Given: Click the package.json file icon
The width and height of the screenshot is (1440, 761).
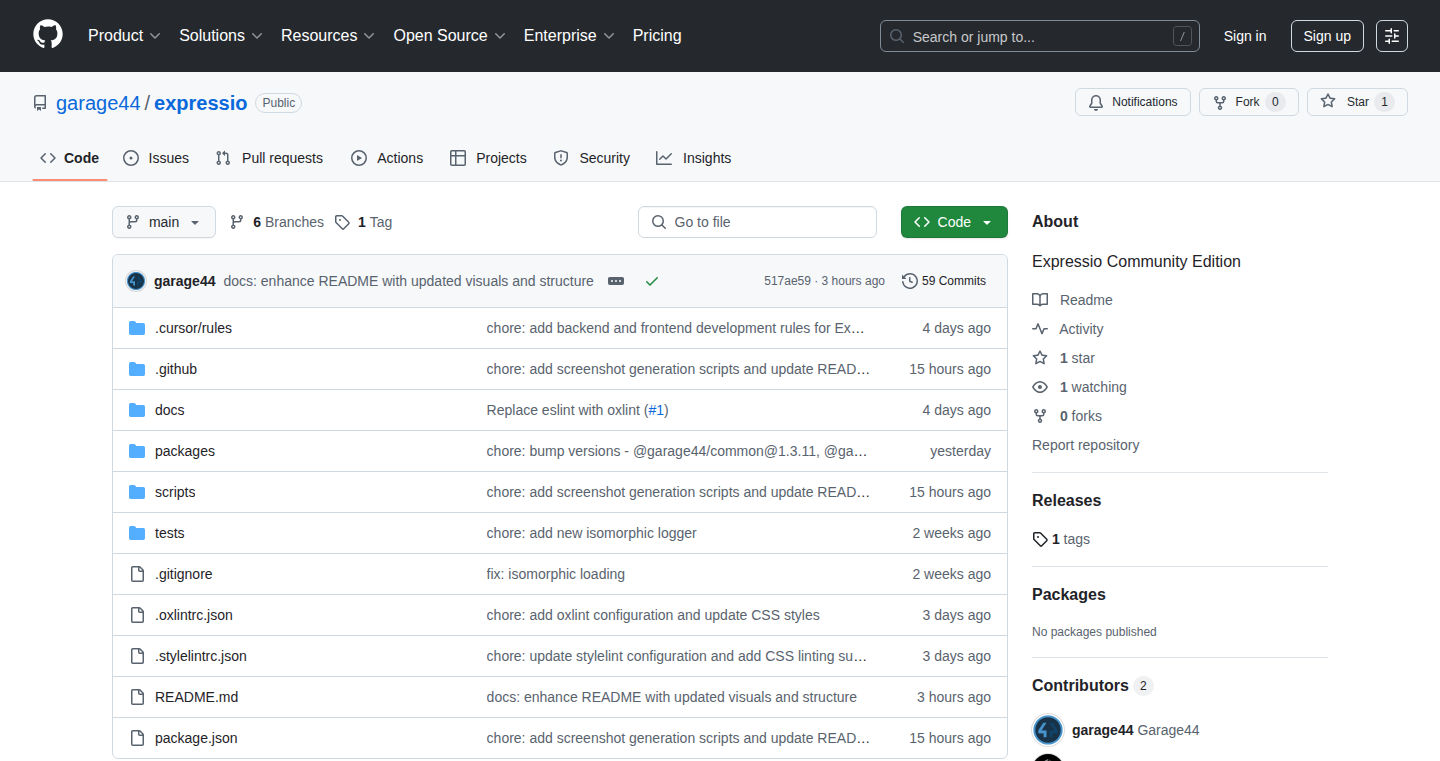Looking at the screenshot, I should pos(137,738).
